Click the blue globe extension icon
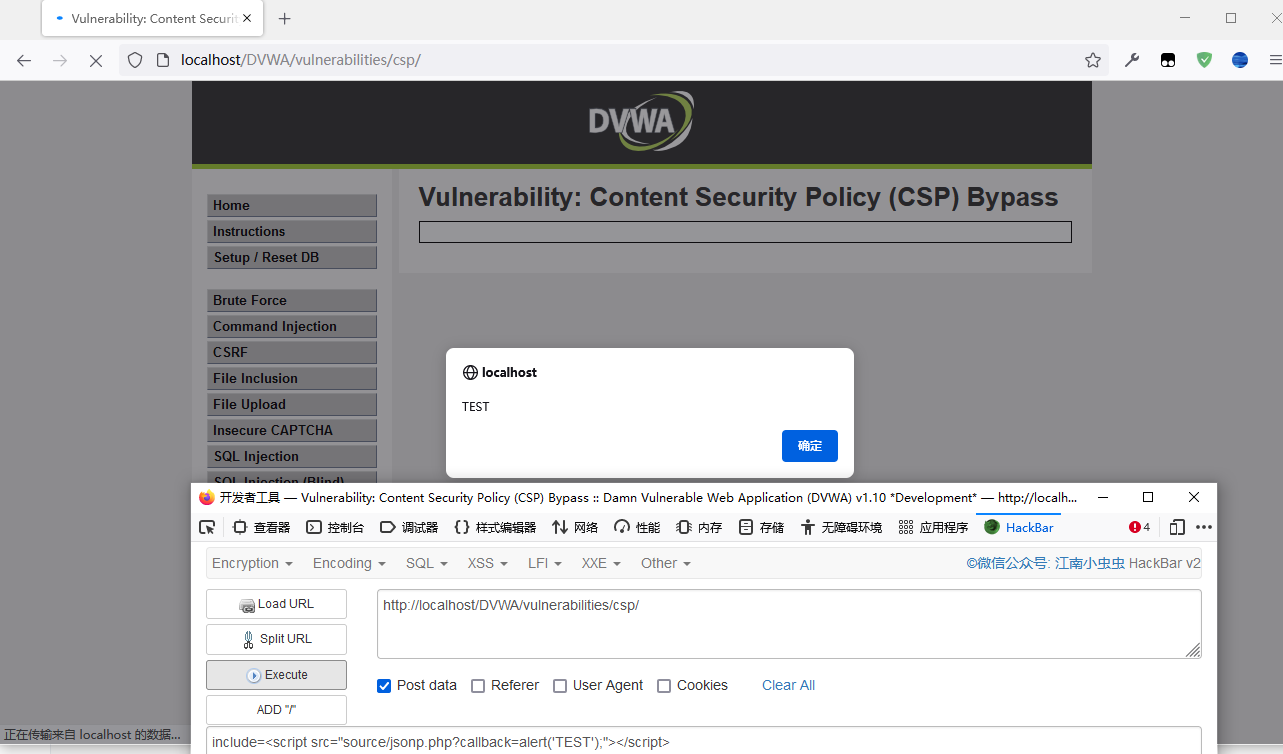This screenshot has height=754, width=1283. point(1240,60)
